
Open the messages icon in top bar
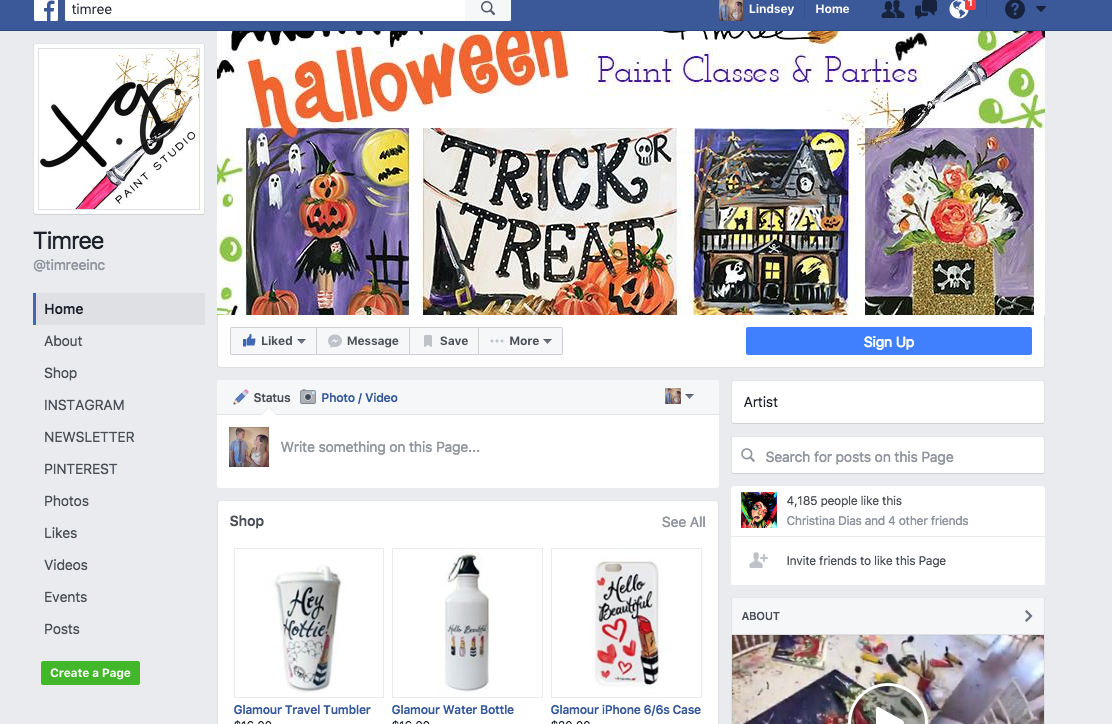(x=925, y=9)
